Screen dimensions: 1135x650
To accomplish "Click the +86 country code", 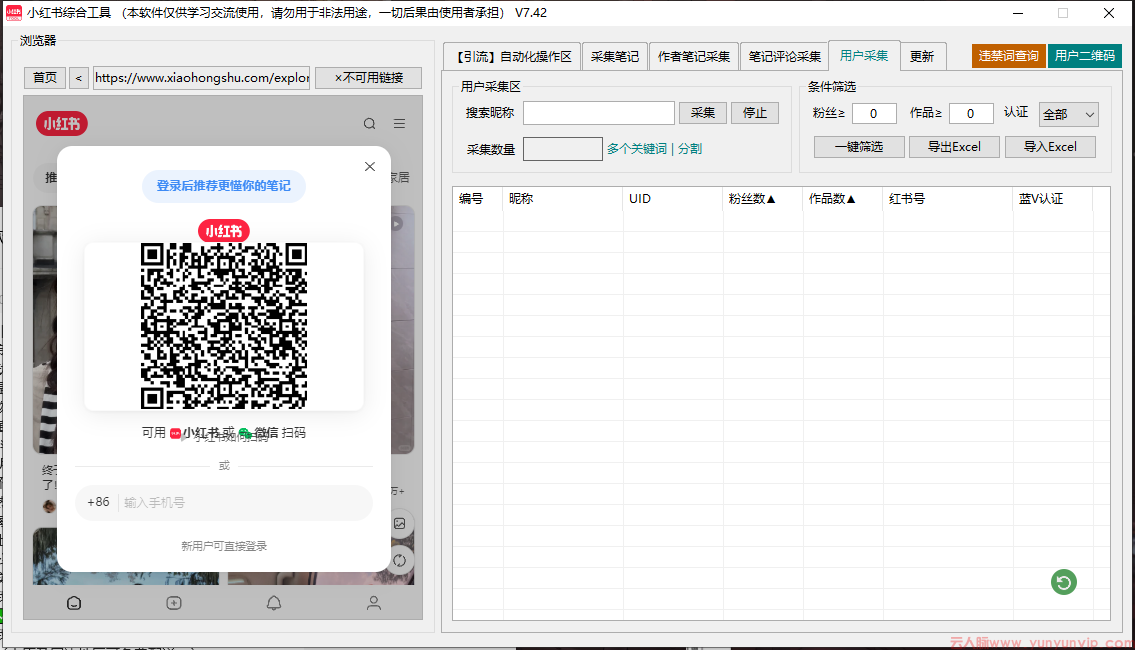I will tap(98, 502).
